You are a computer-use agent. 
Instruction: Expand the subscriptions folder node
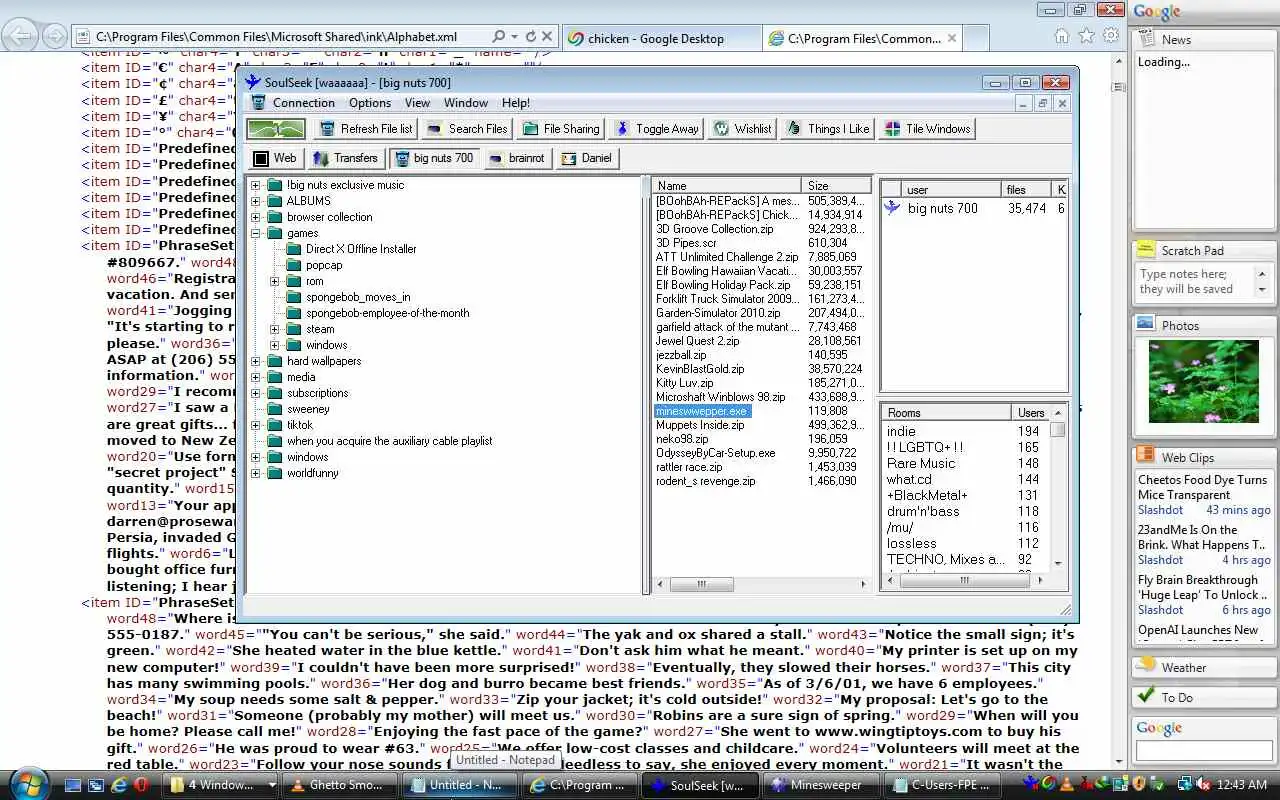255,393
